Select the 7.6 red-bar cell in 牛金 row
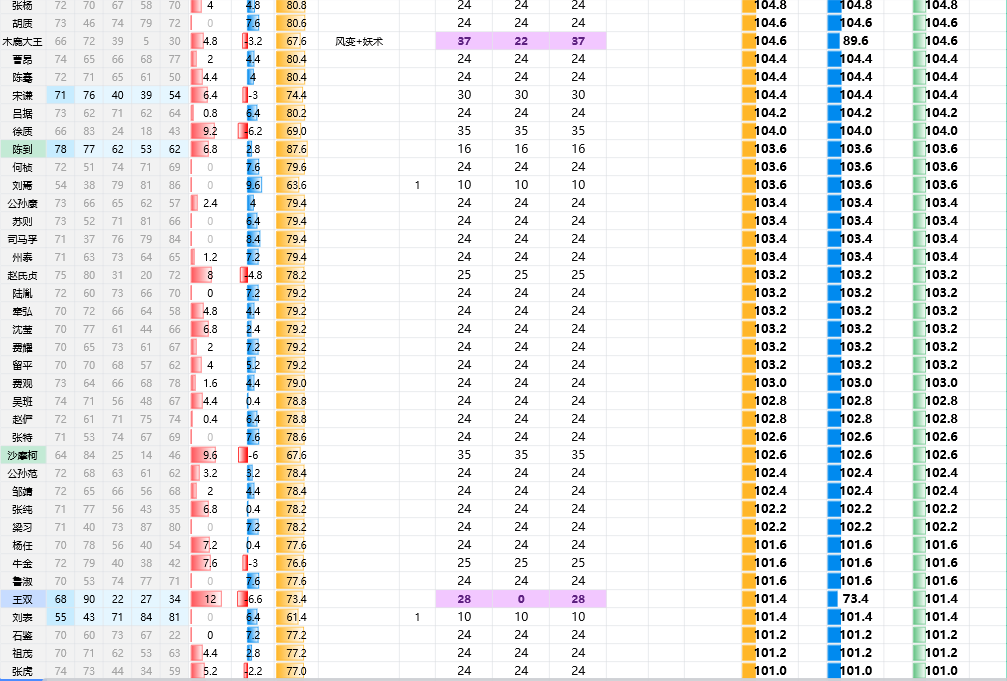Viewport: 1007px width, 681px height. click(211, 563)
